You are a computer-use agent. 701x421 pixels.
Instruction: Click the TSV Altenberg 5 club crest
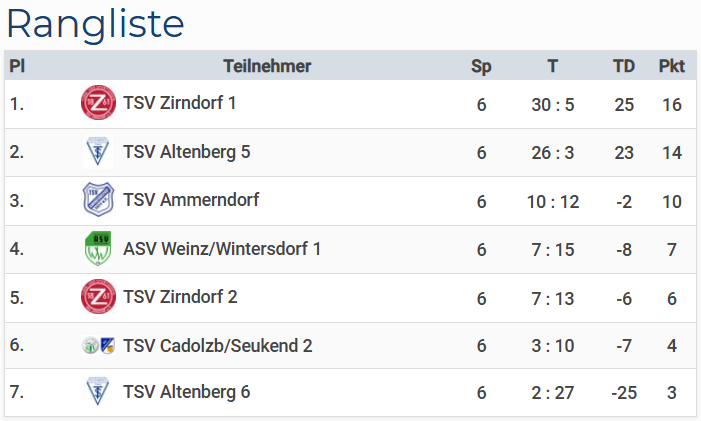(x=98, y=152)
